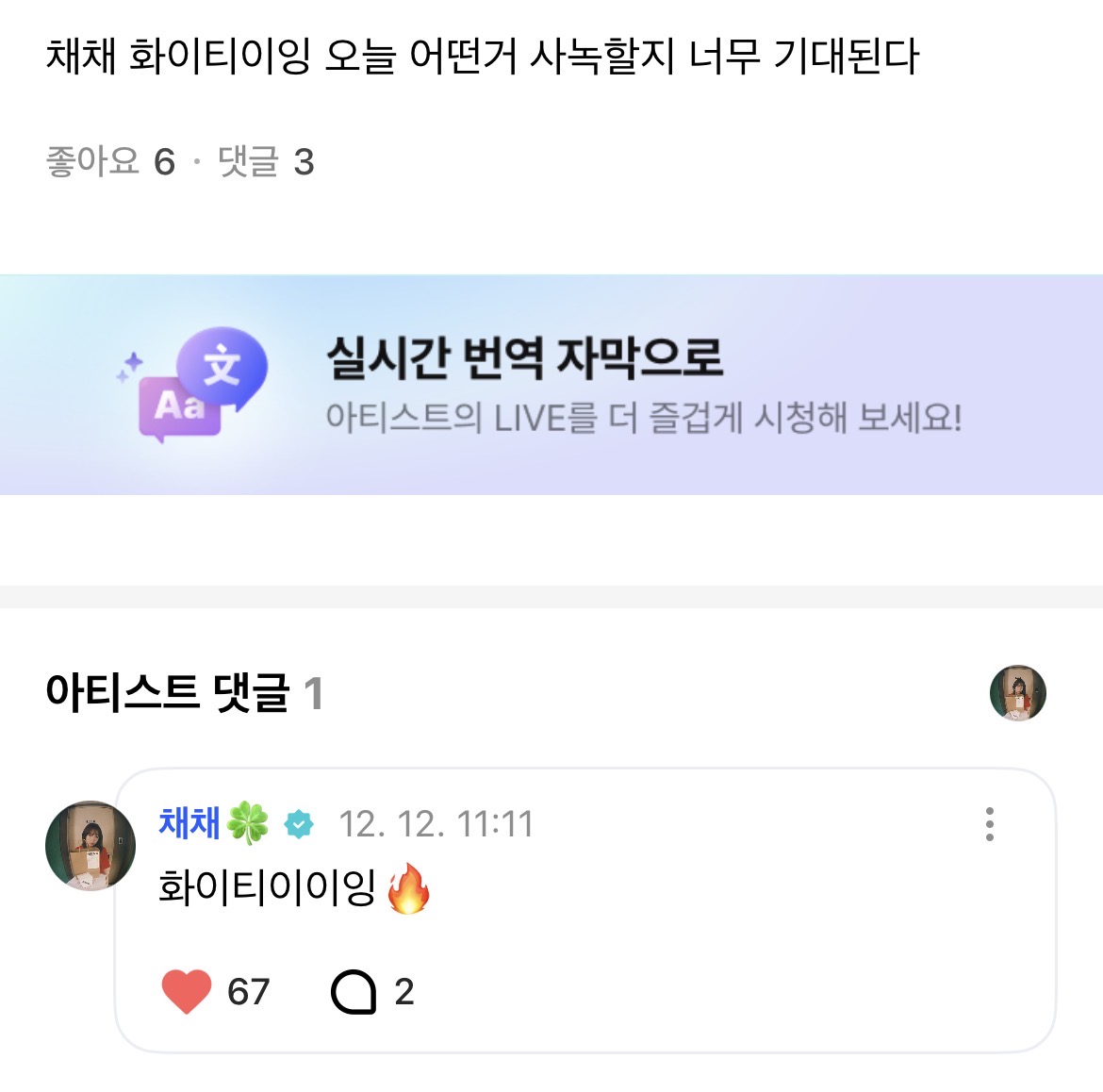This screenshot has height=1092, width=1103.
Task: Click the 실시간 번역 자막으로 banner title
Action: (524, 358)
